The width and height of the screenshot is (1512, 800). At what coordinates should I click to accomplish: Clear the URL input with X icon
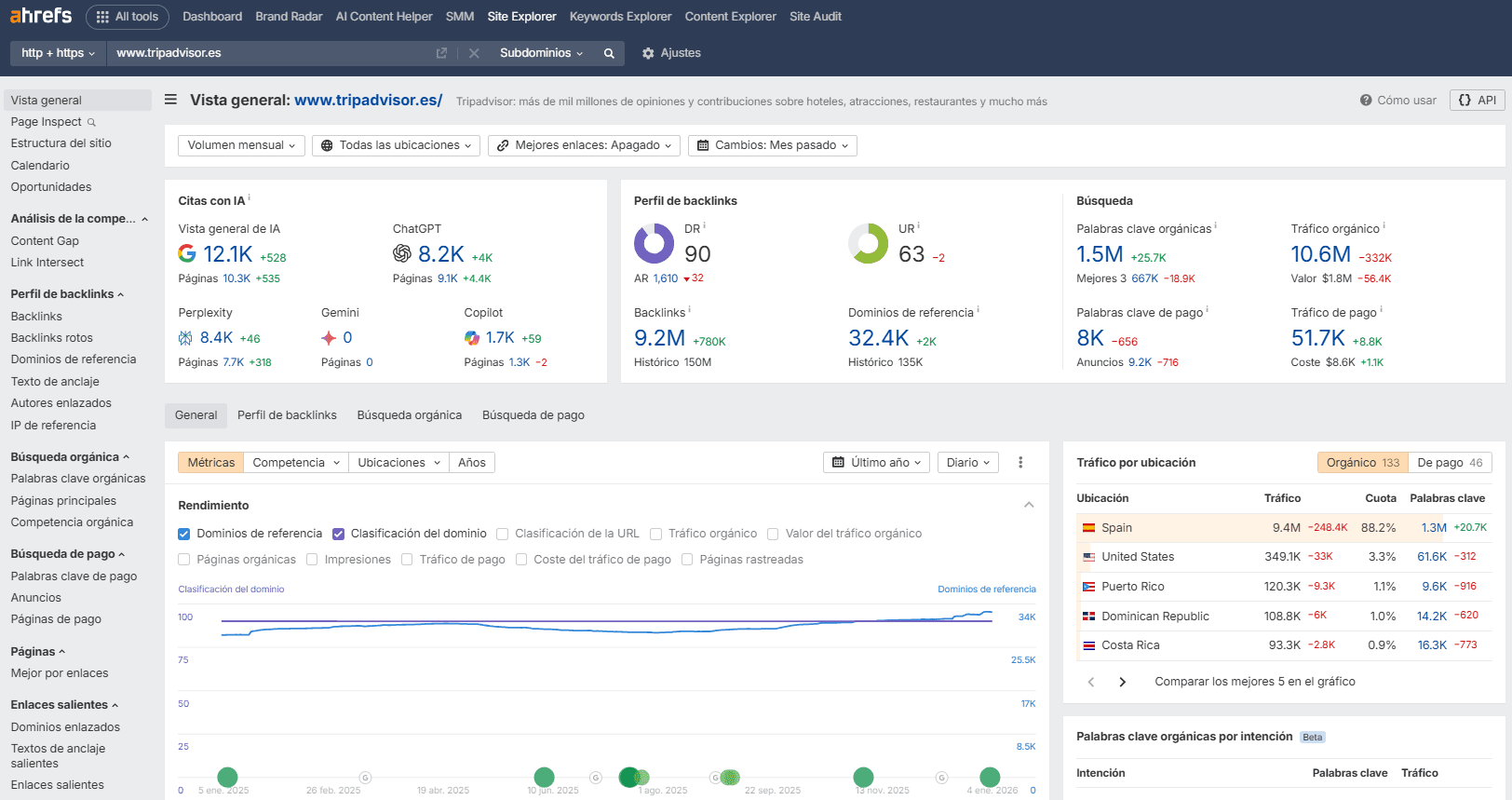(474, 53)
